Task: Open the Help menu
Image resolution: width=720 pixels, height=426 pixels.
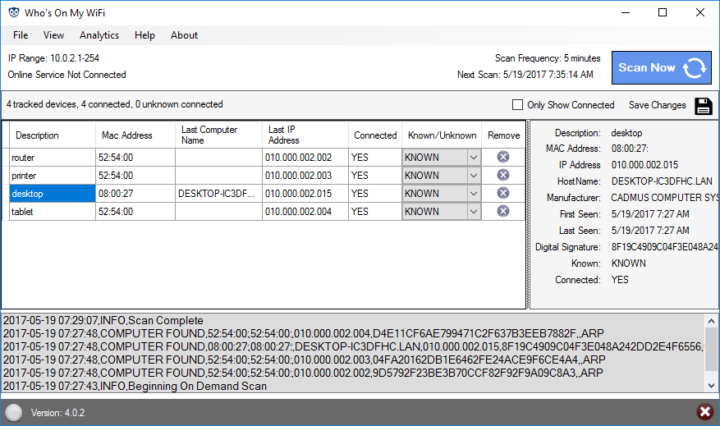Action: click(145, 35)
